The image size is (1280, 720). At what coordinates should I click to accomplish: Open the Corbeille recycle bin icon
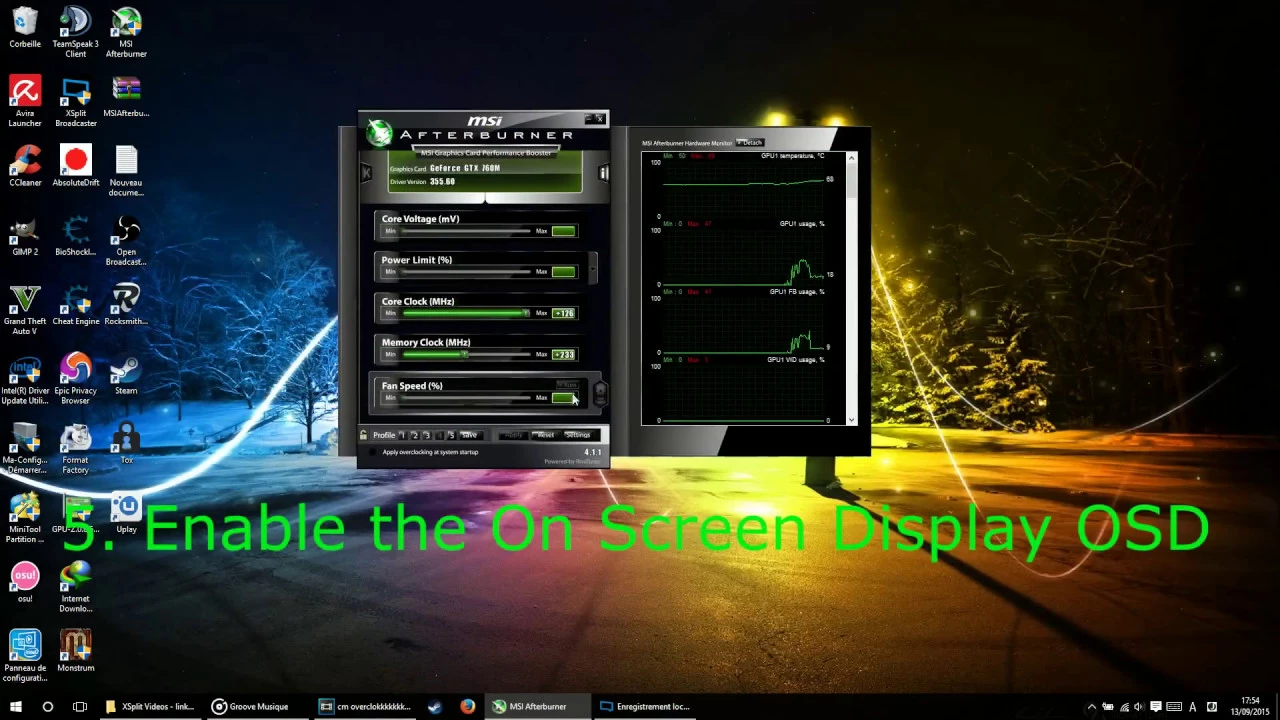click(25, 28)
